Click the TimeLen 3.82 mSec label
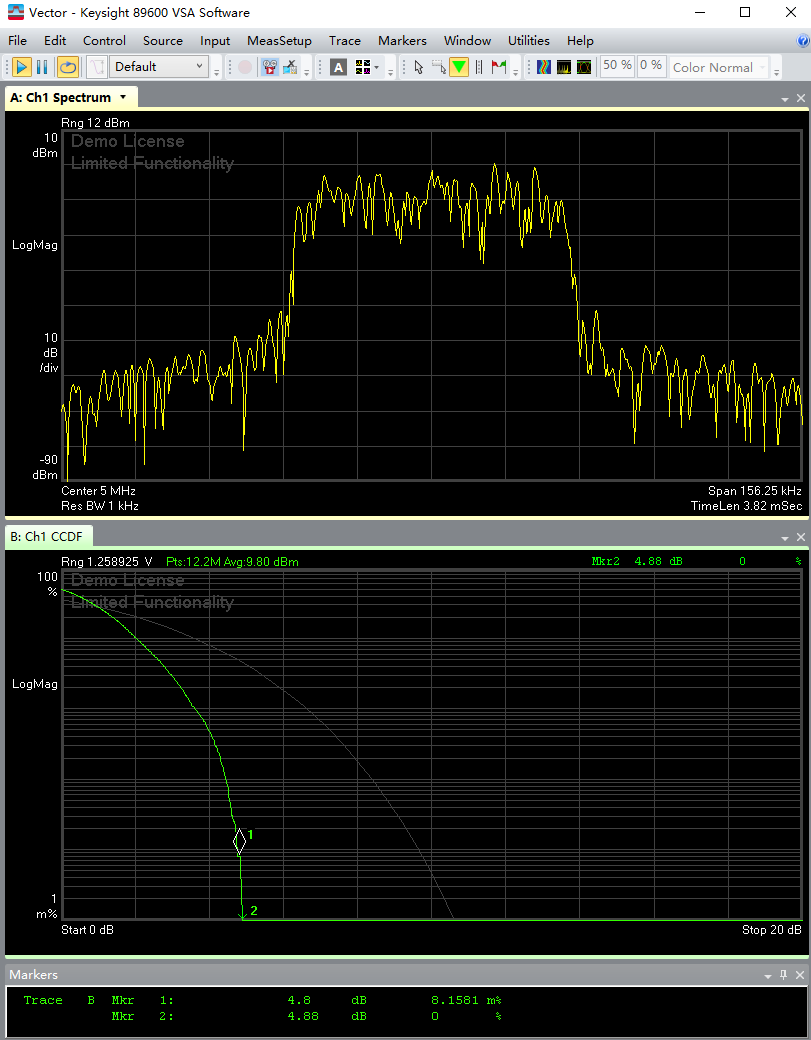This screenshot has height=1040, width=811. tap(746, 505)
